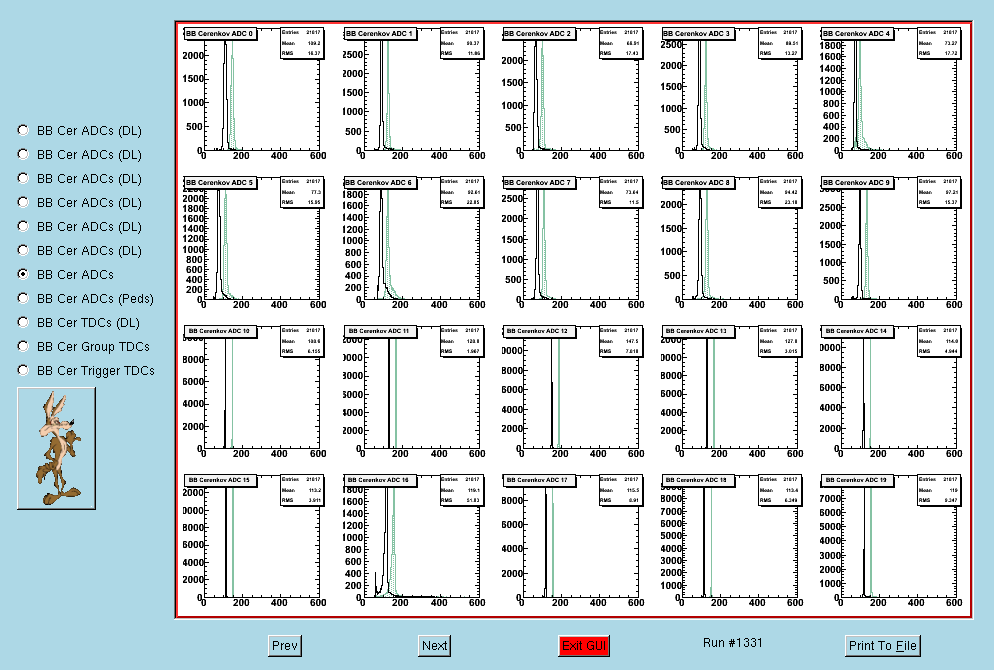Advance with the Next button

click(434, 645)
